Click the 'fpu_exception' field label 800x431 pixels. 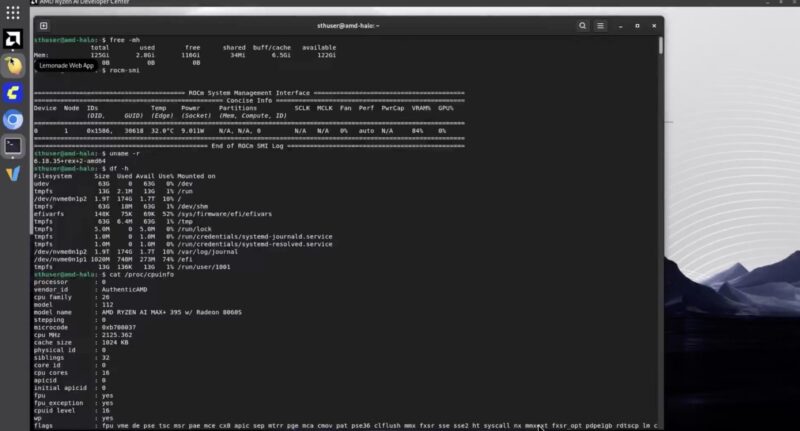59,403
